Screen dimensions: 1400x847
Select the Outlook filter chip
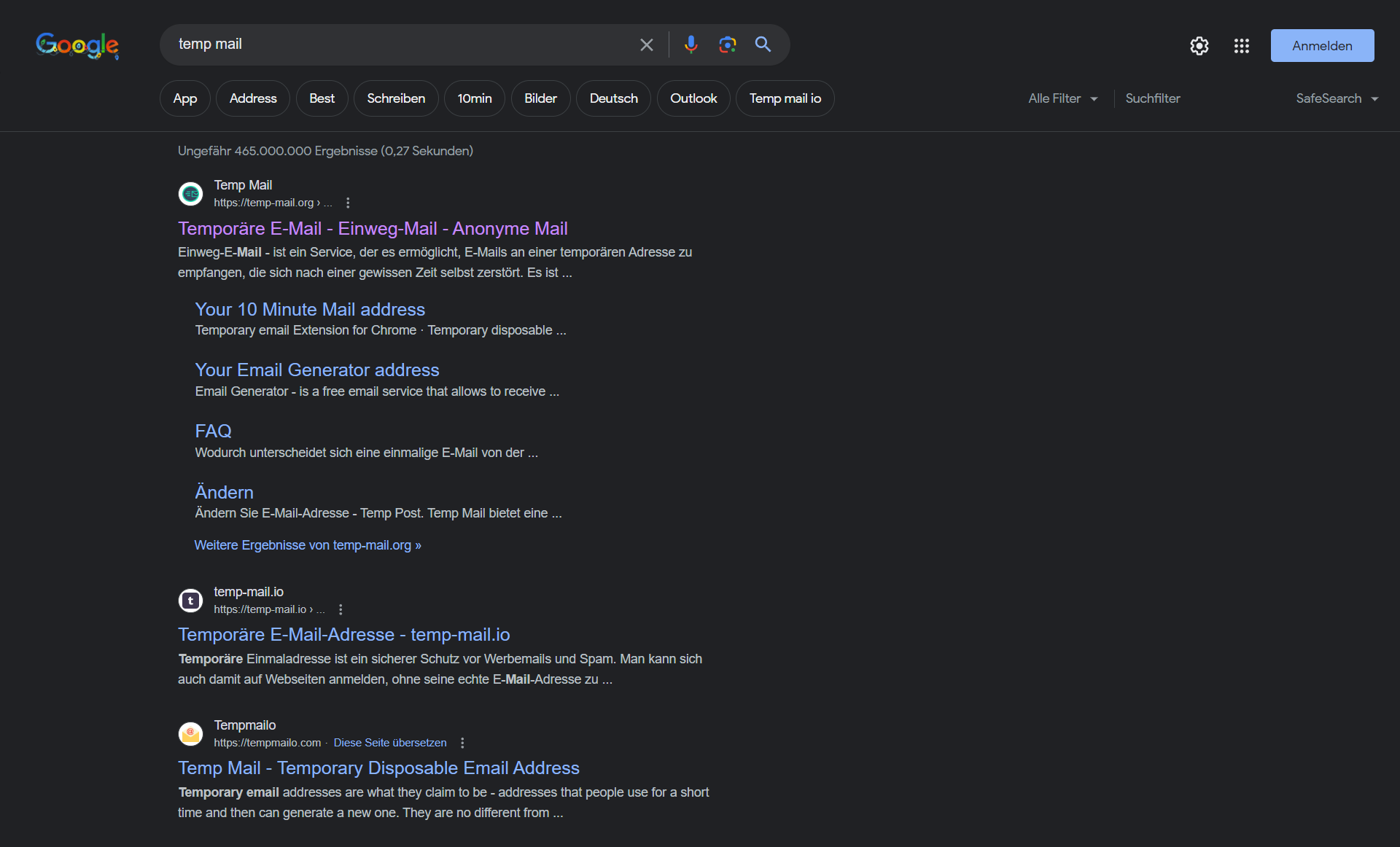tap(693, 98)
